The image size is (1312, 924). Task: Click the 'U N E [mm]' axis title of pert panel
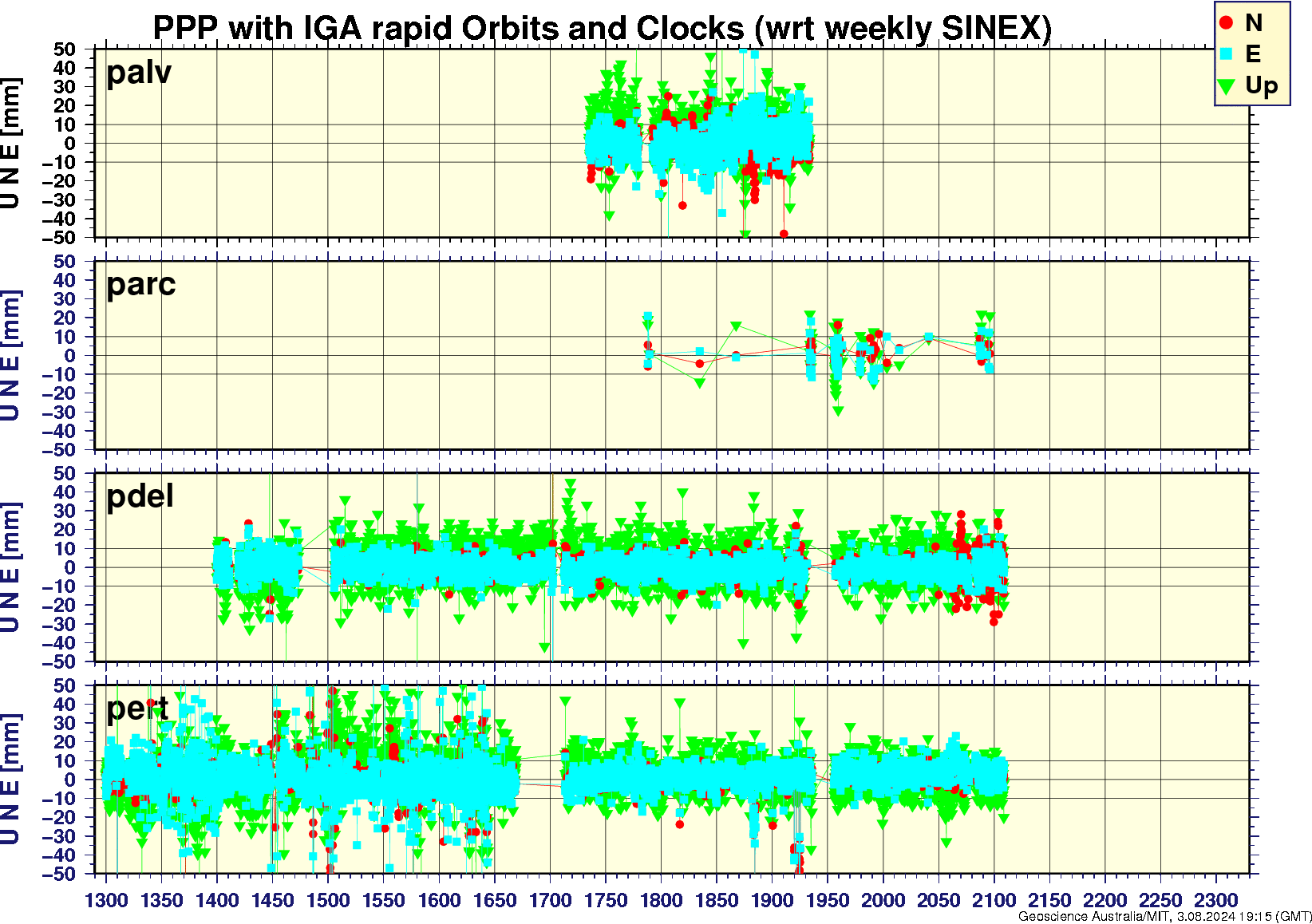10,780
